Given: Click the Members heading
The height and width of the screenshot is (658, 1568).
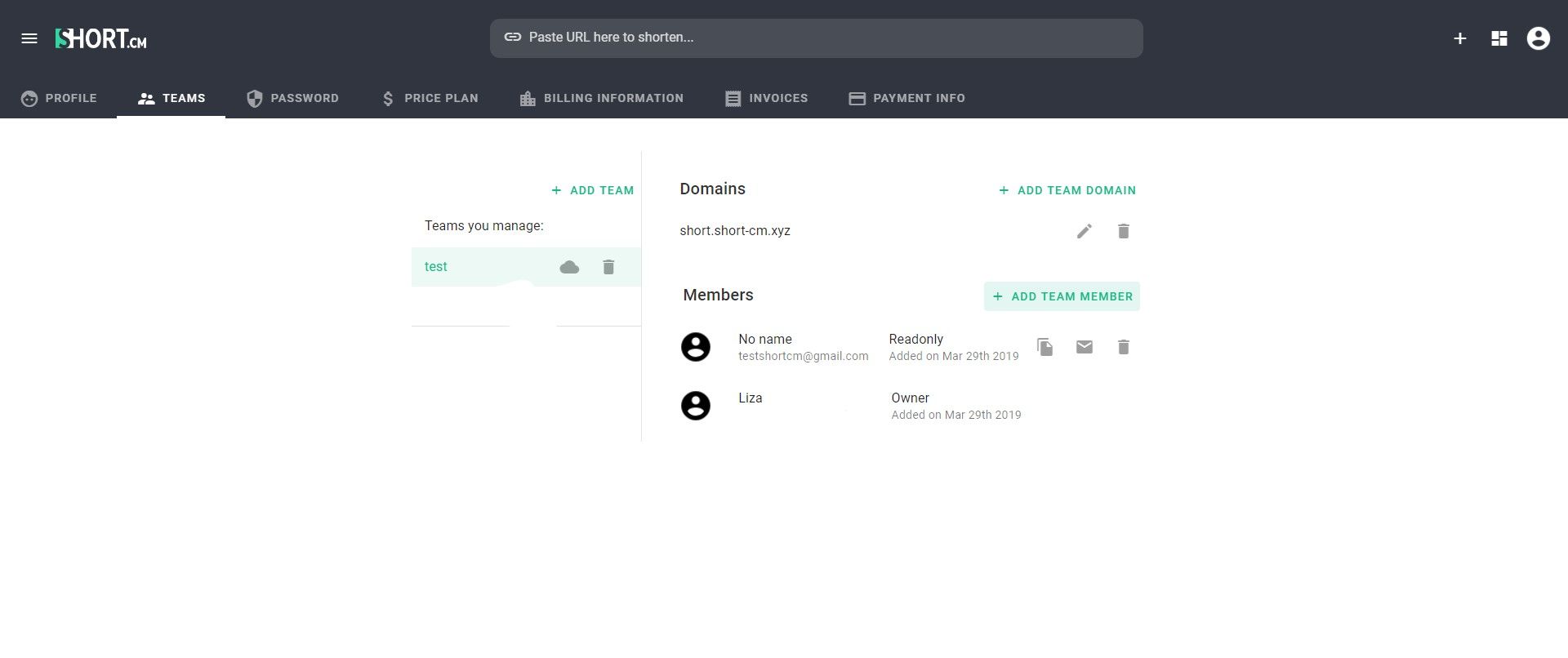Looking at the screenshot, I should pyautogui.click(x=718, y=295).
